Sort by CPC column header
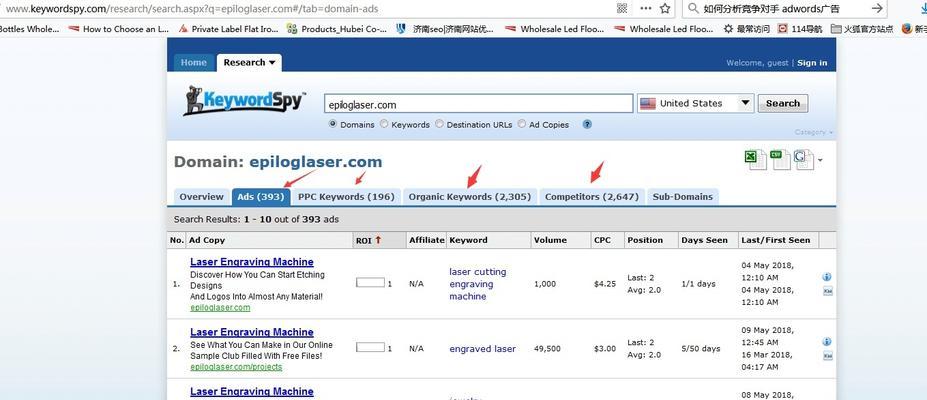 pyautogui.click(x=603, y=240)
